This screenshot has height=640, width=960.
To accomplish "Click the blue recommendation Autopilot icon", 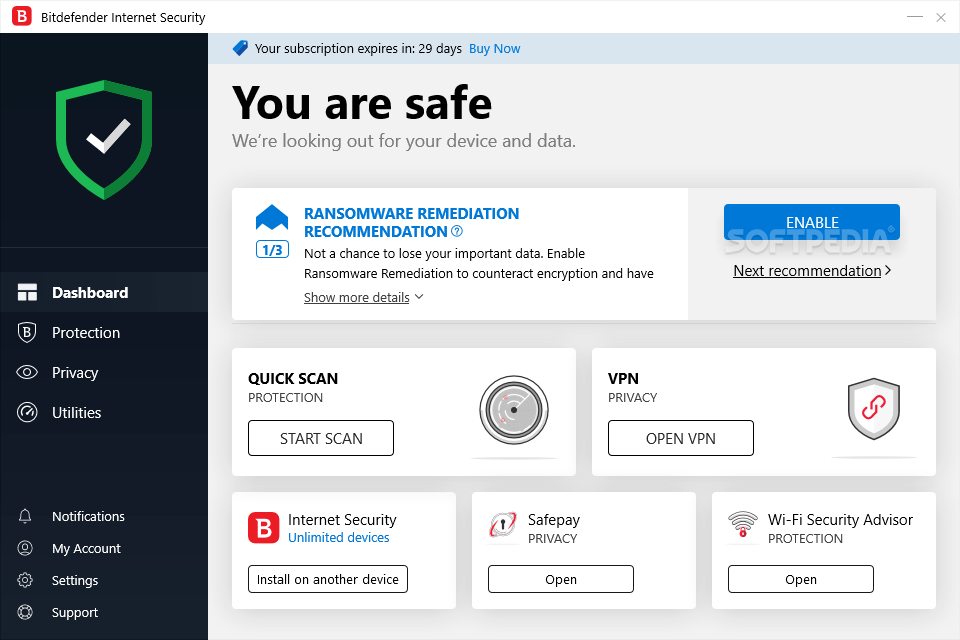I will tap(272, 217).
